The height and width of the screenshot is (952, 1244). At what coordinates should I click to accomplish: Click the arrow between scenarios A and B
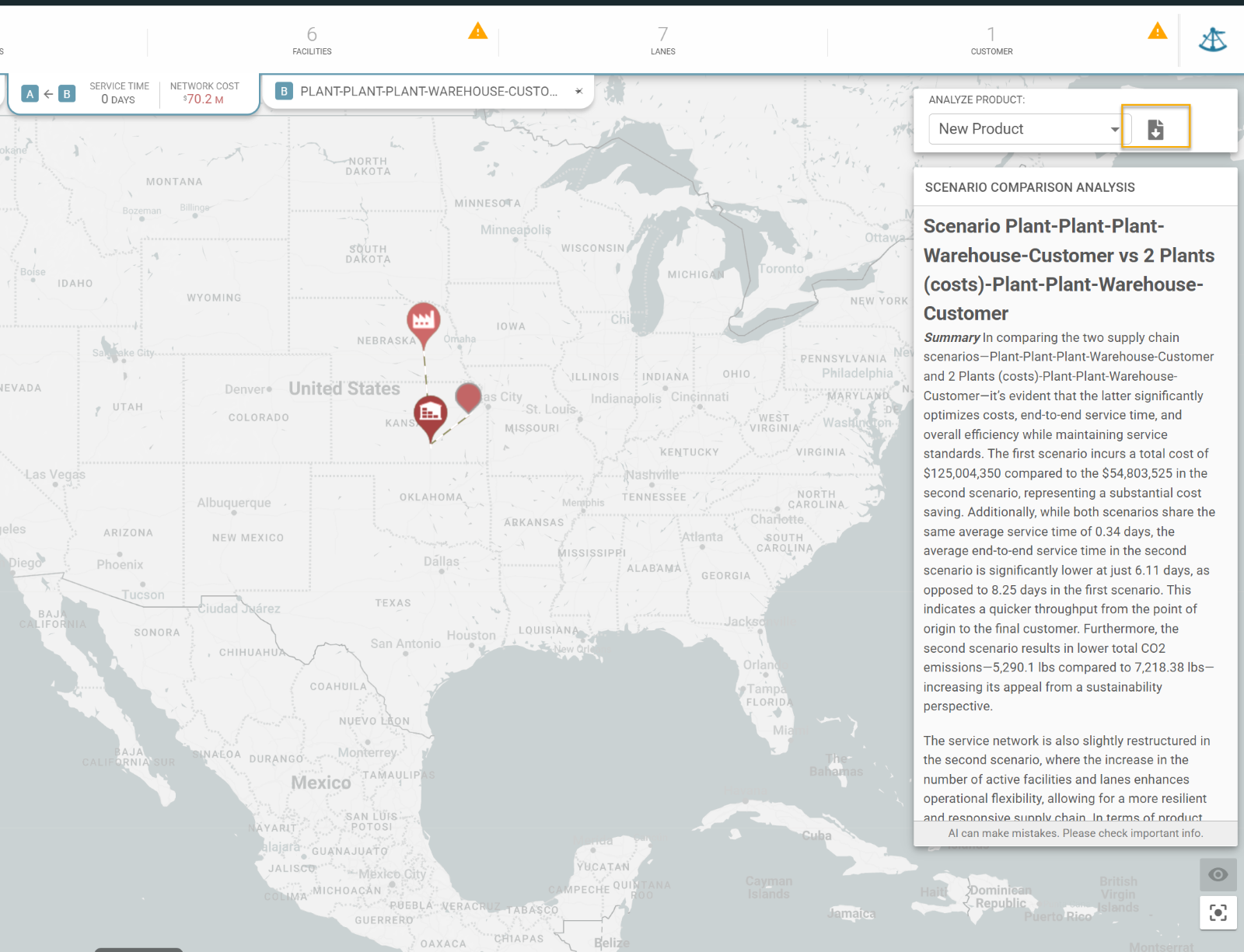[x=48, y=94]
